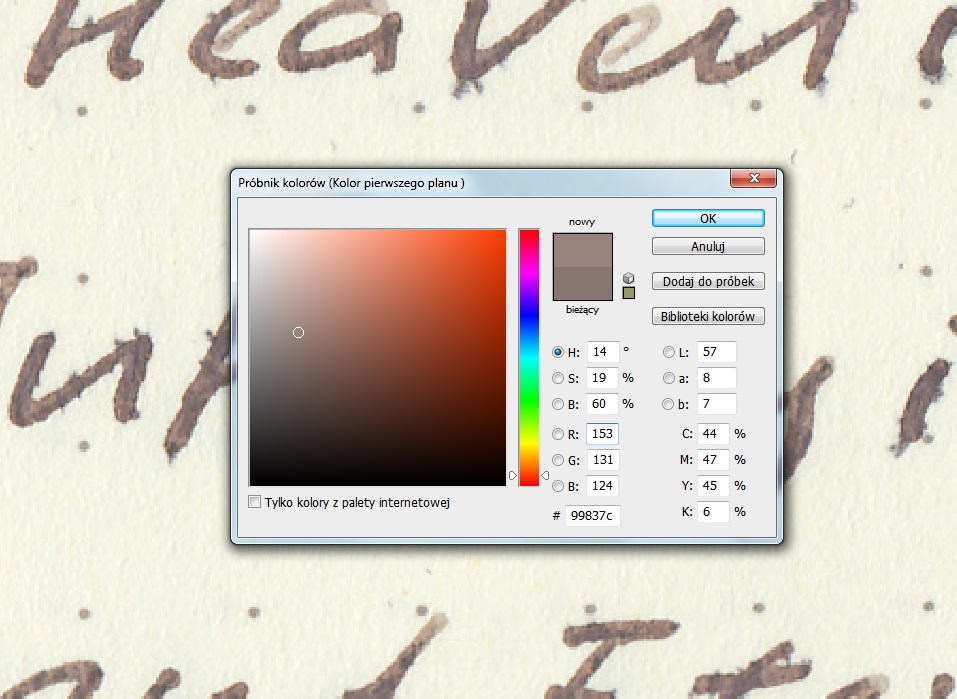The height and width of the screenshot is (699, 957).
Task: Select the S saturation radio button
Action: [x=559, y=378]
